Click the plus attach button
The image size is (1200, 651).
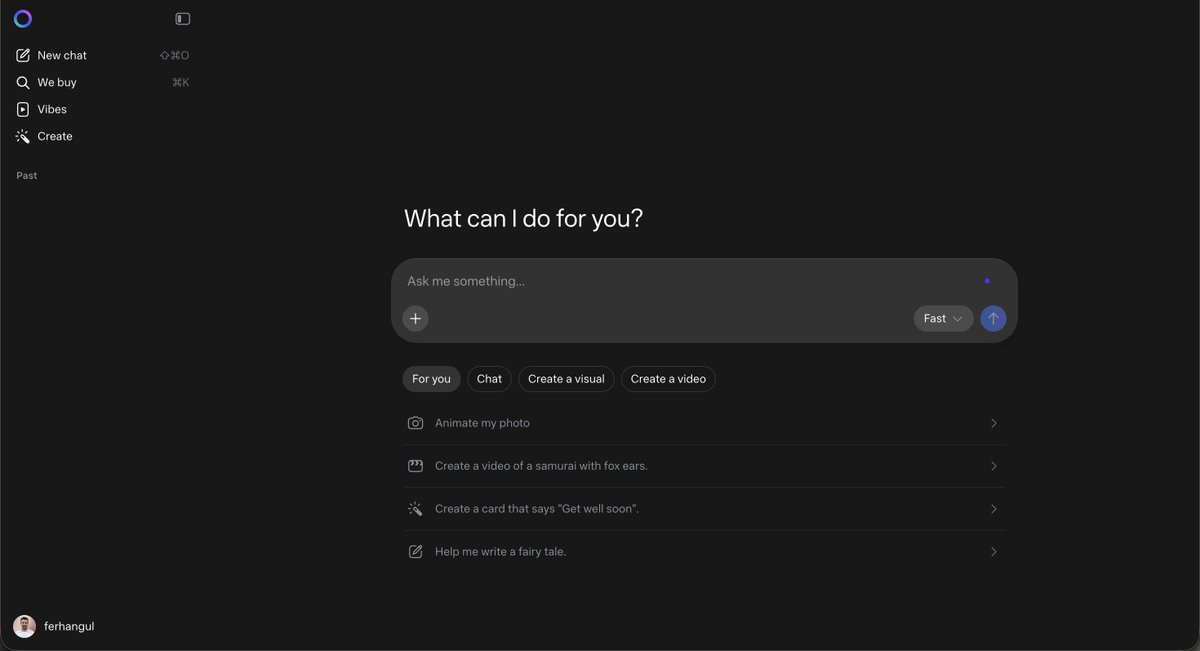[416, 318]
